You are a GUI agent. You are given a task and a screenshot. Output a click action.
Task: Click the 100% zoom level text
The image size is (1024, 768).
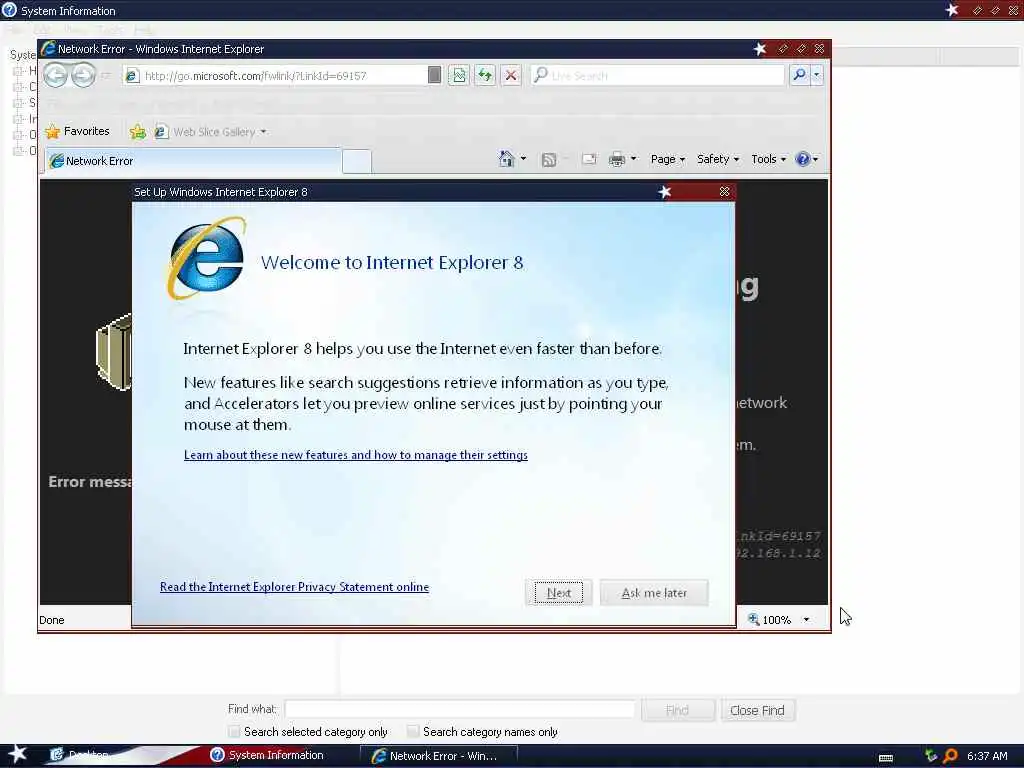(x=776, y=620)
